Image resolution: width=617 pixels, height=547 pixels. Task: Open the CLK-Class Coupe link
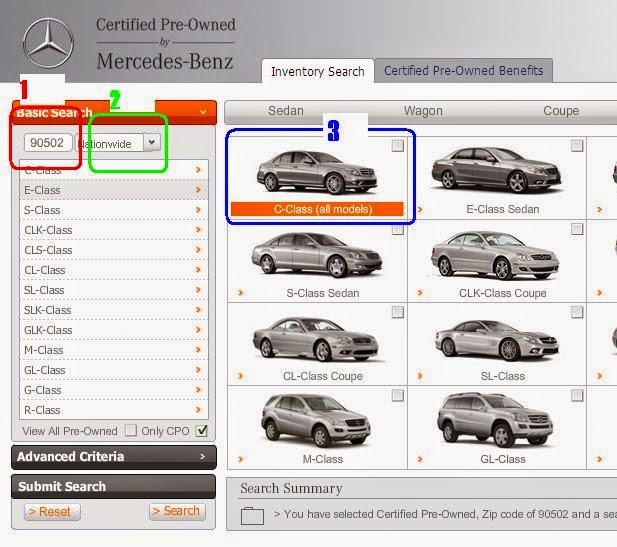tap(502, 293)
